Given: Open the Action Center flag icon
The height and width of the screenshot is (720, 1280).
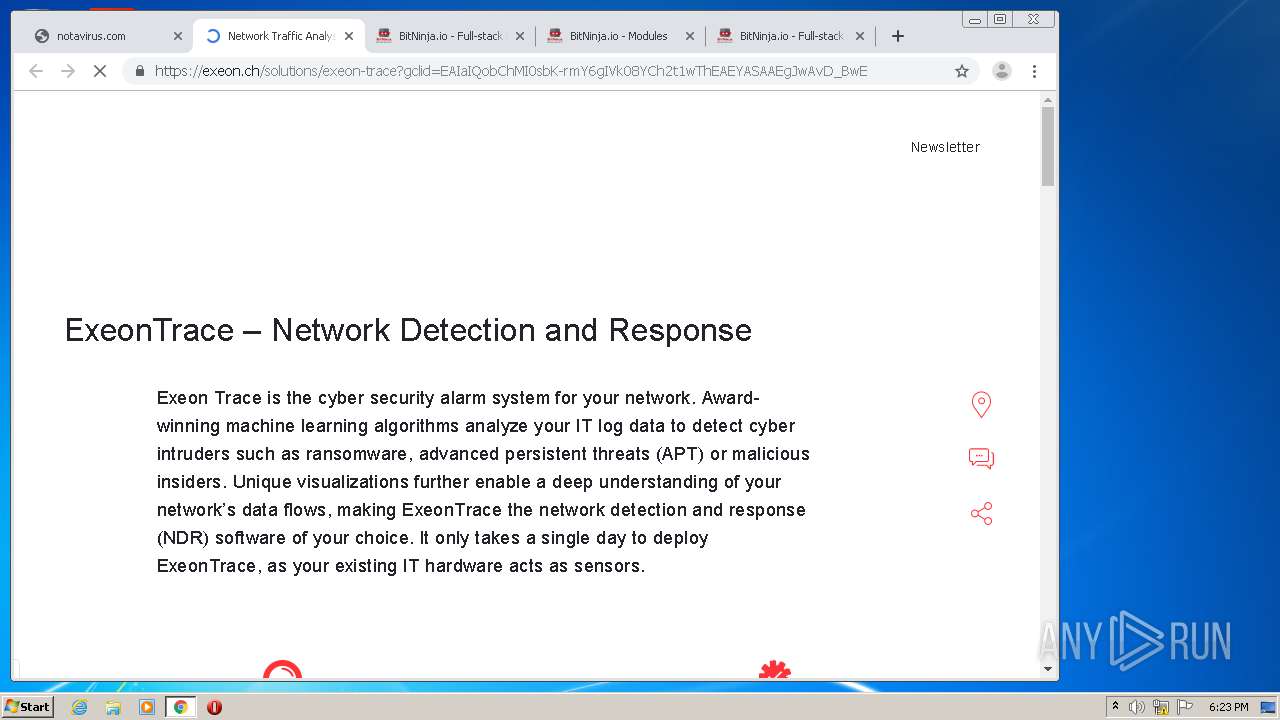Looking at the screenshot, I should coord(1185,707).
